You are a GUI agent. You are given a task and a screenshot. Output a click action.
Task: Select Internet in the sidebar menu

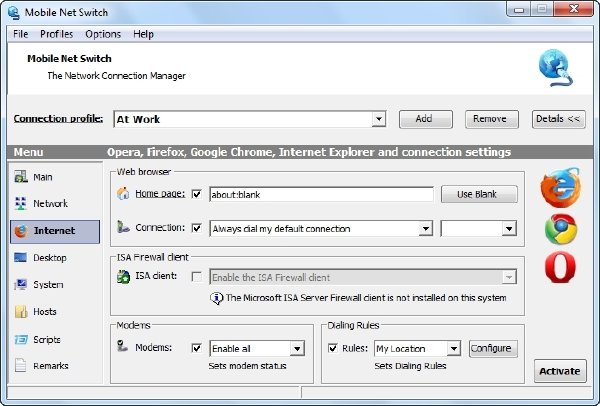[x=55, y=232]
